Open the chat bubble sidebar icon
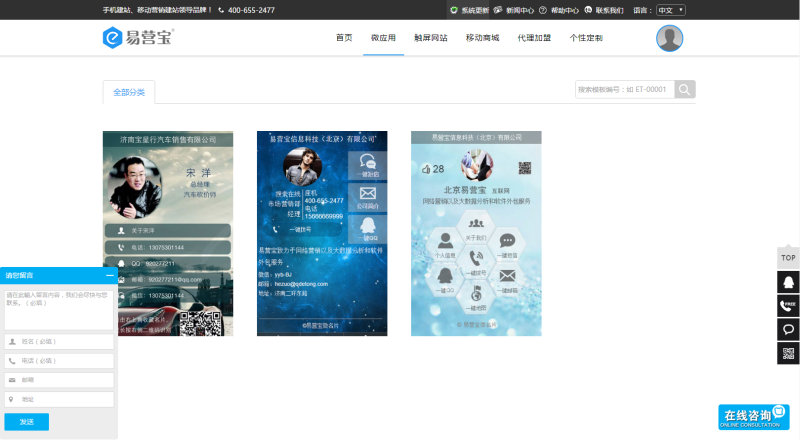This screenshot has width=800, height=440. click(788, 330)
